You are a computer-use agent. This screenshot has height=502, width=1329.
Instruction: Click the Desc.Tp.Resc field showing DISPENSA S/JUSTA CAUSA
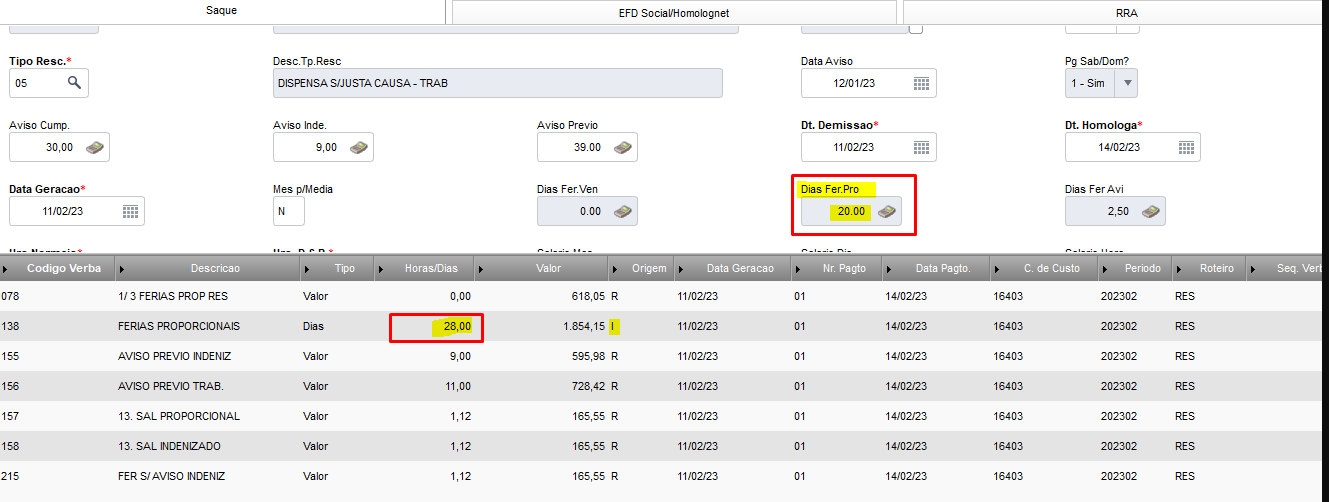coord(498,83)
